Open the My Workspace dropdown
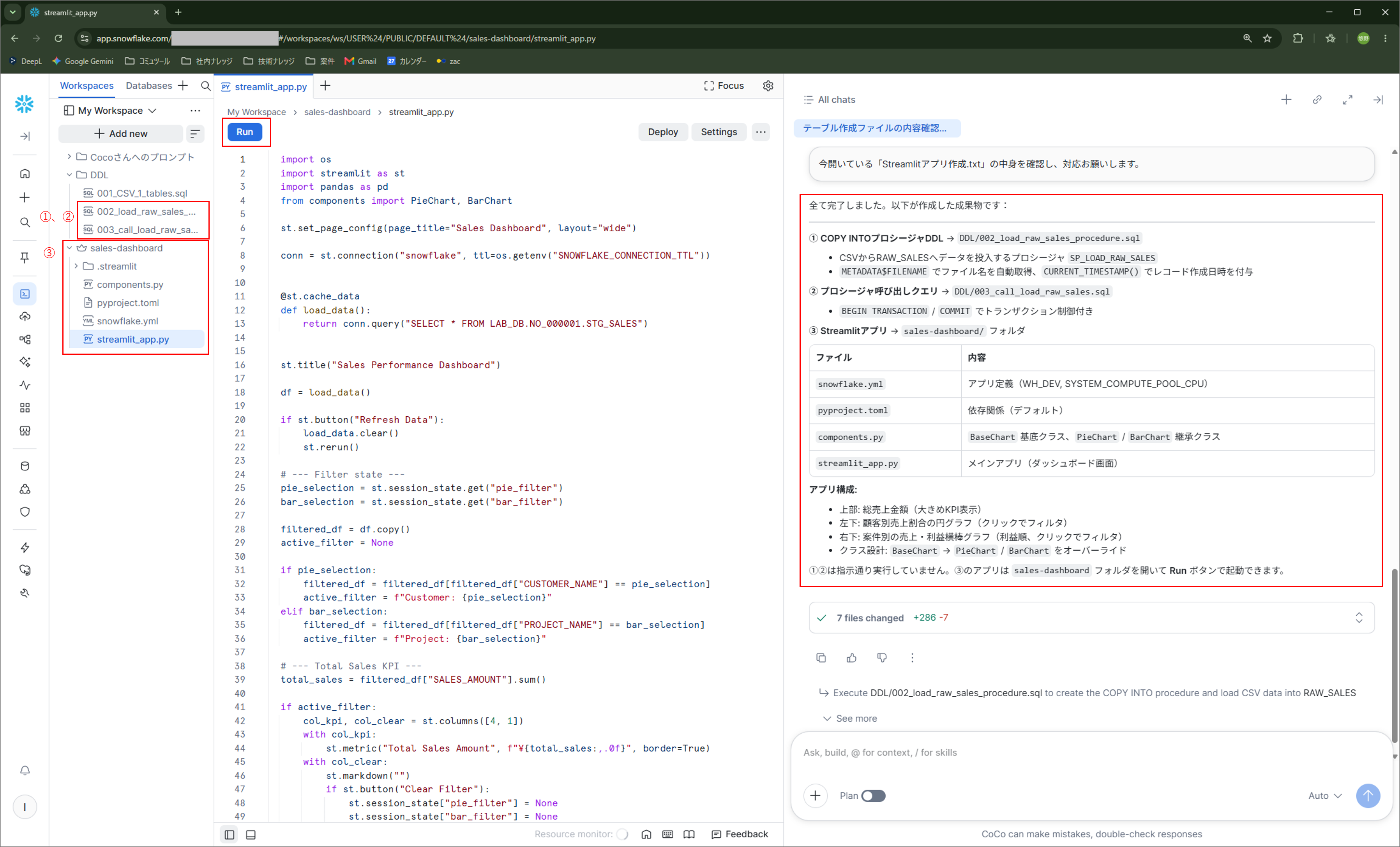 109,111
